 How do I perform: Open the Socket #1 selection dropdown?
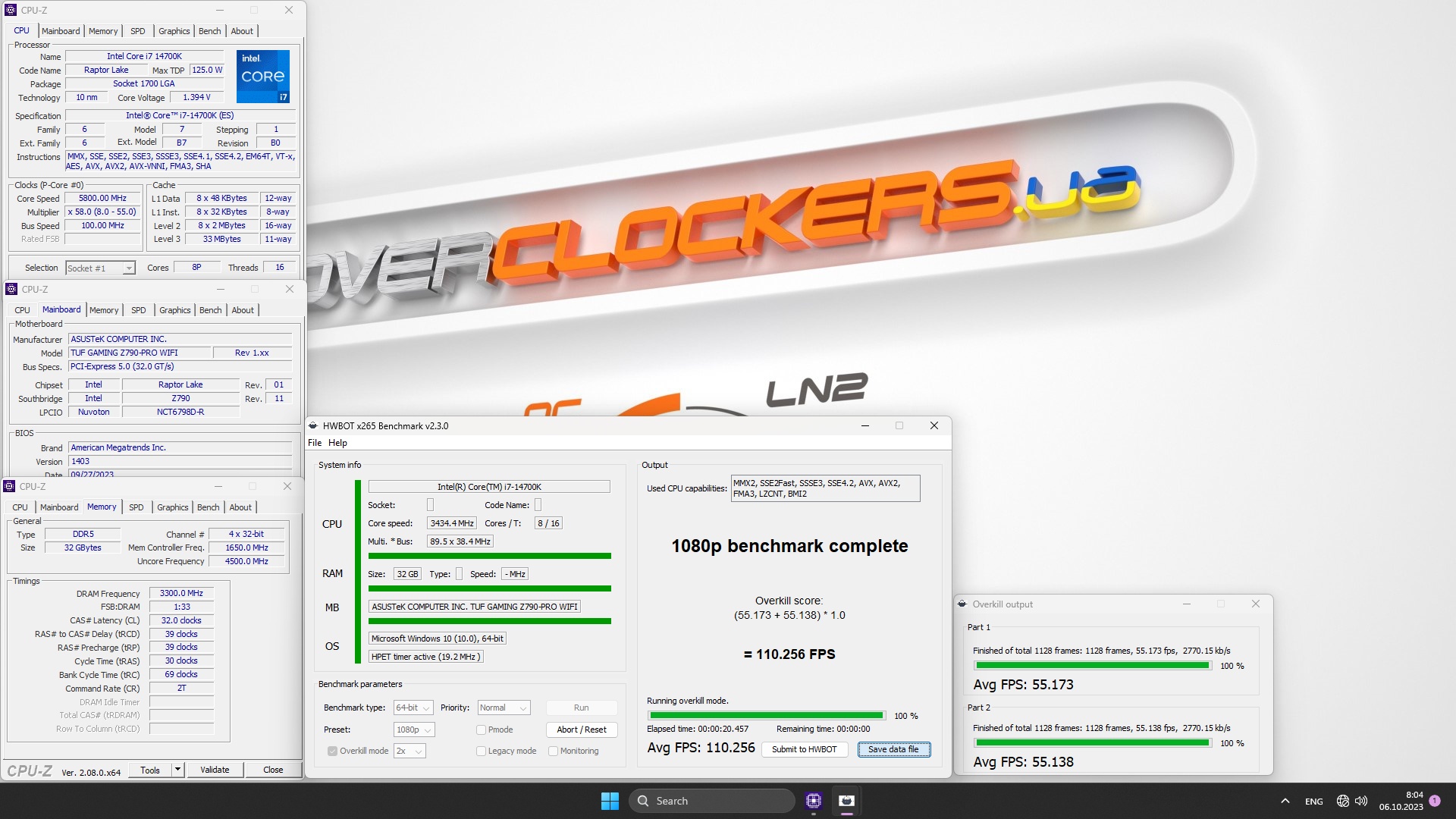click(100, 268)
